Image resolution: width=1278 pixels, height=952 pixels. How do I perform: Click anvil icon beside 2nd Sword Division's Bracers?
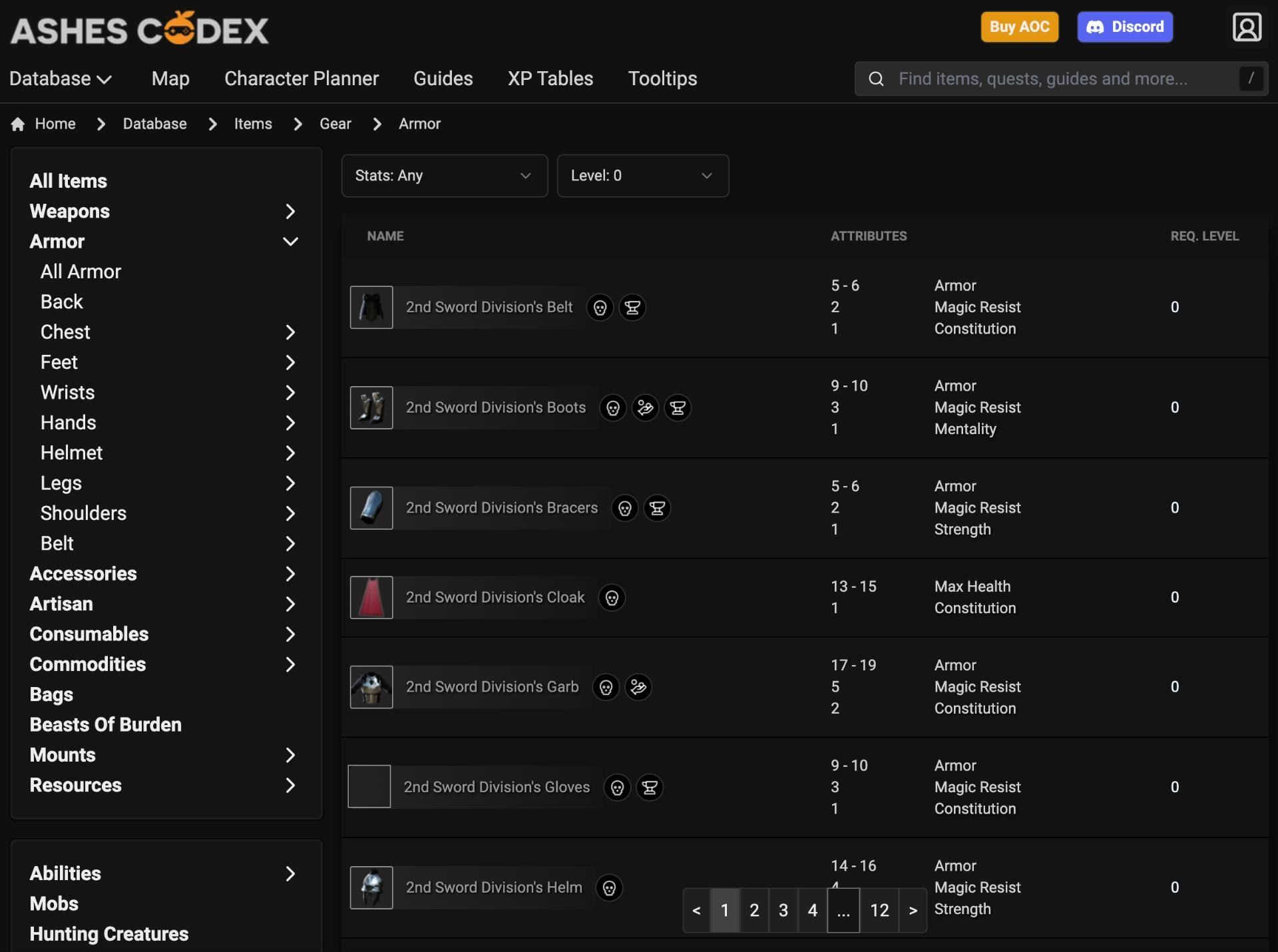657,508
